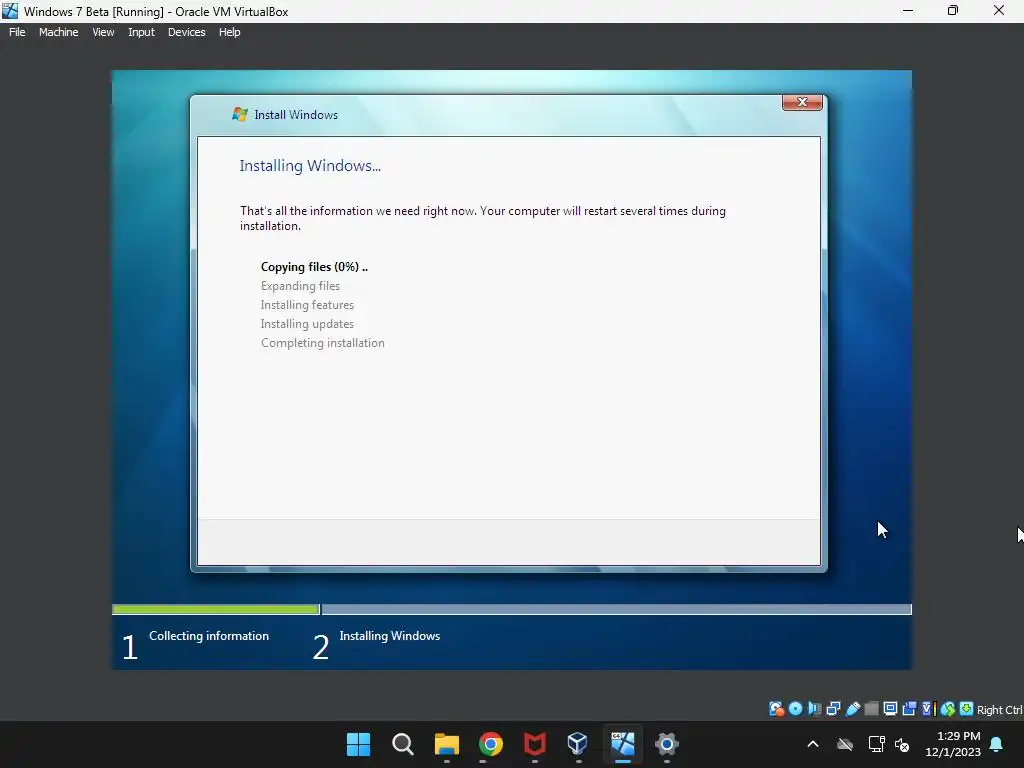Open McAfee from the taskbar
The height and width of the screenshot is (768, 1024).
click(534, 744)
